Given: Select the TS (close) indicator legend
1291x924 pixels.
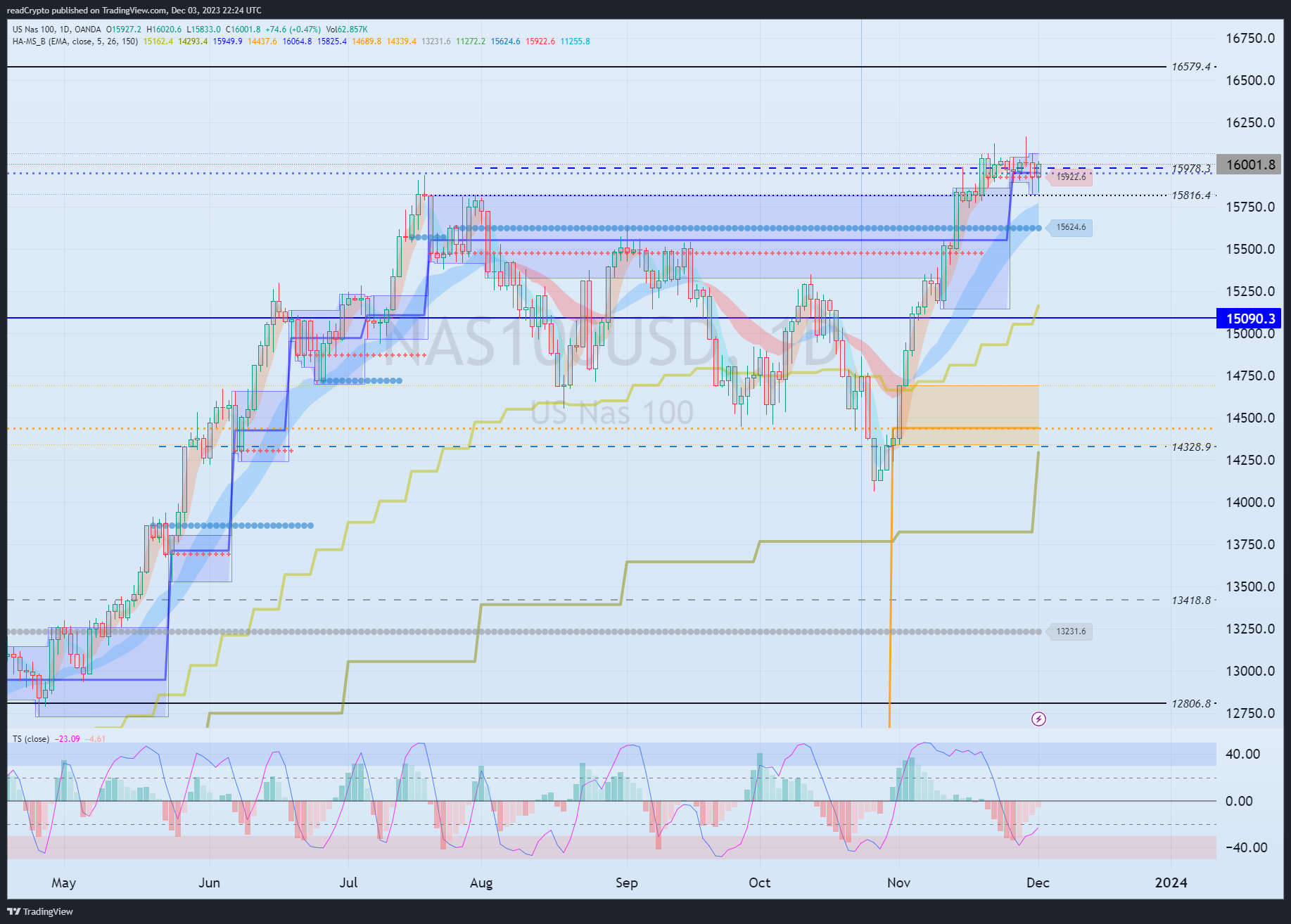Looking at the screenshot, I should pyautogui.click(x=31, y=739).
